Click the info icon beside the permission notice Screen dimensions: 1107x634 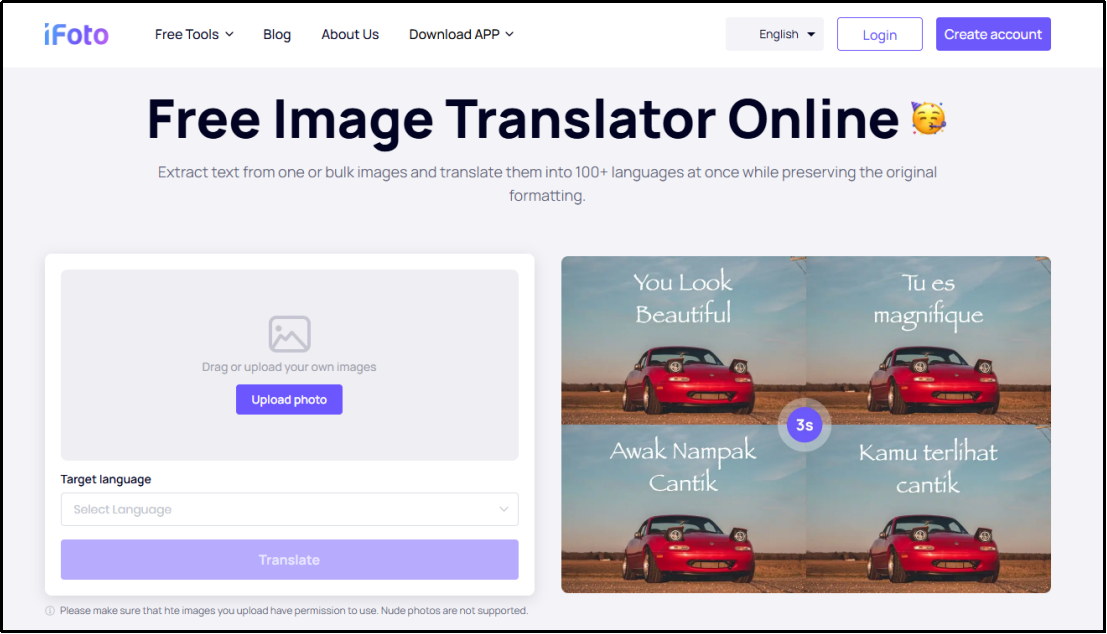pyautogui.click(x=50, y=611)
